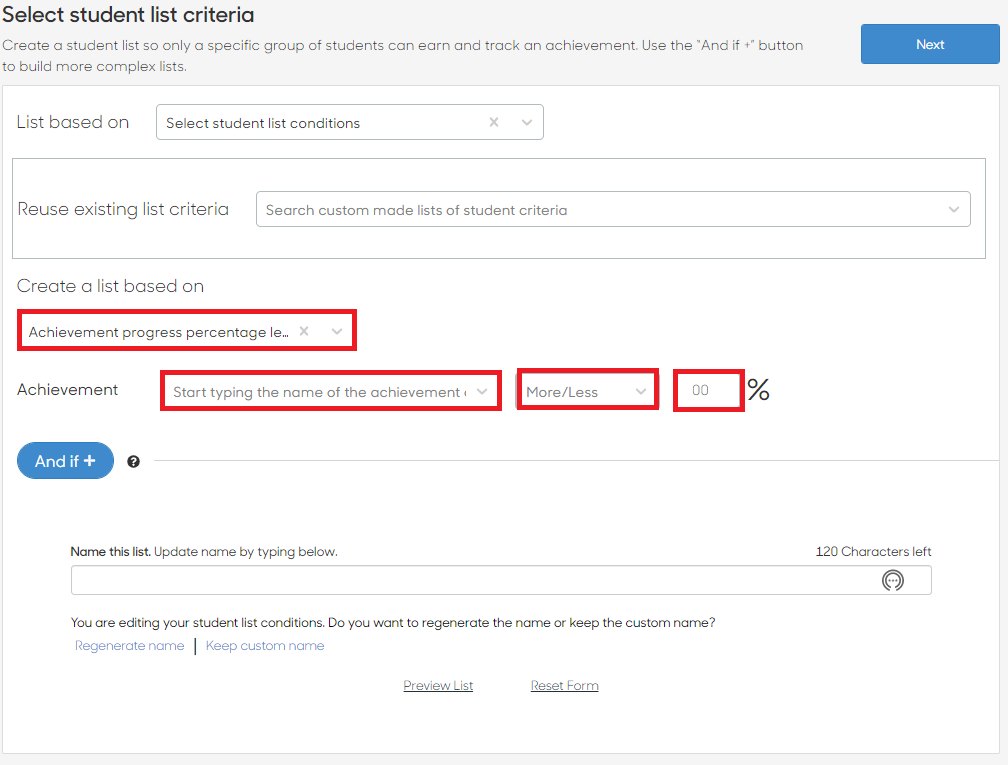
Task: Click the 'Select student list criteria' heading
Action: (128, 14)
